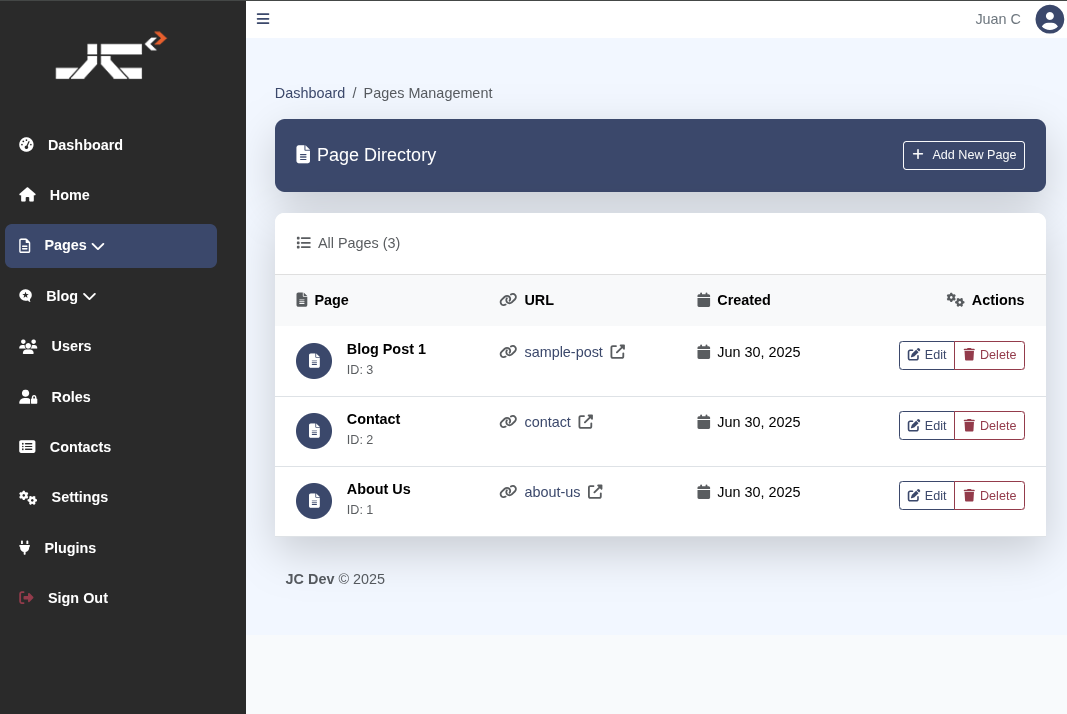Click the ID: 3 text
The image size is (1067, 714).
(x=360, y=370)
